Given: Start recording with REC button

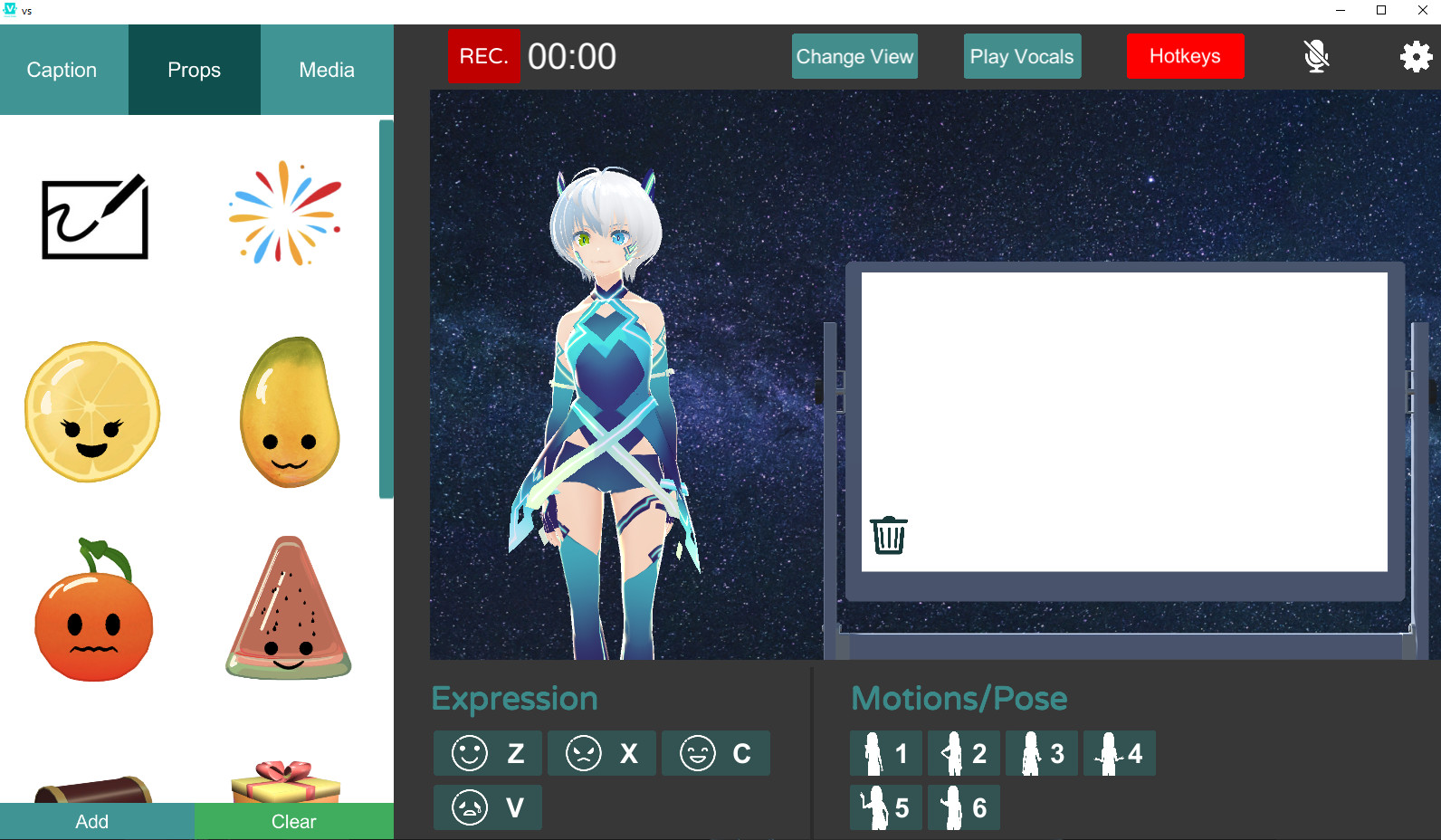Looking at the screenshot, I should click(484, 56).
